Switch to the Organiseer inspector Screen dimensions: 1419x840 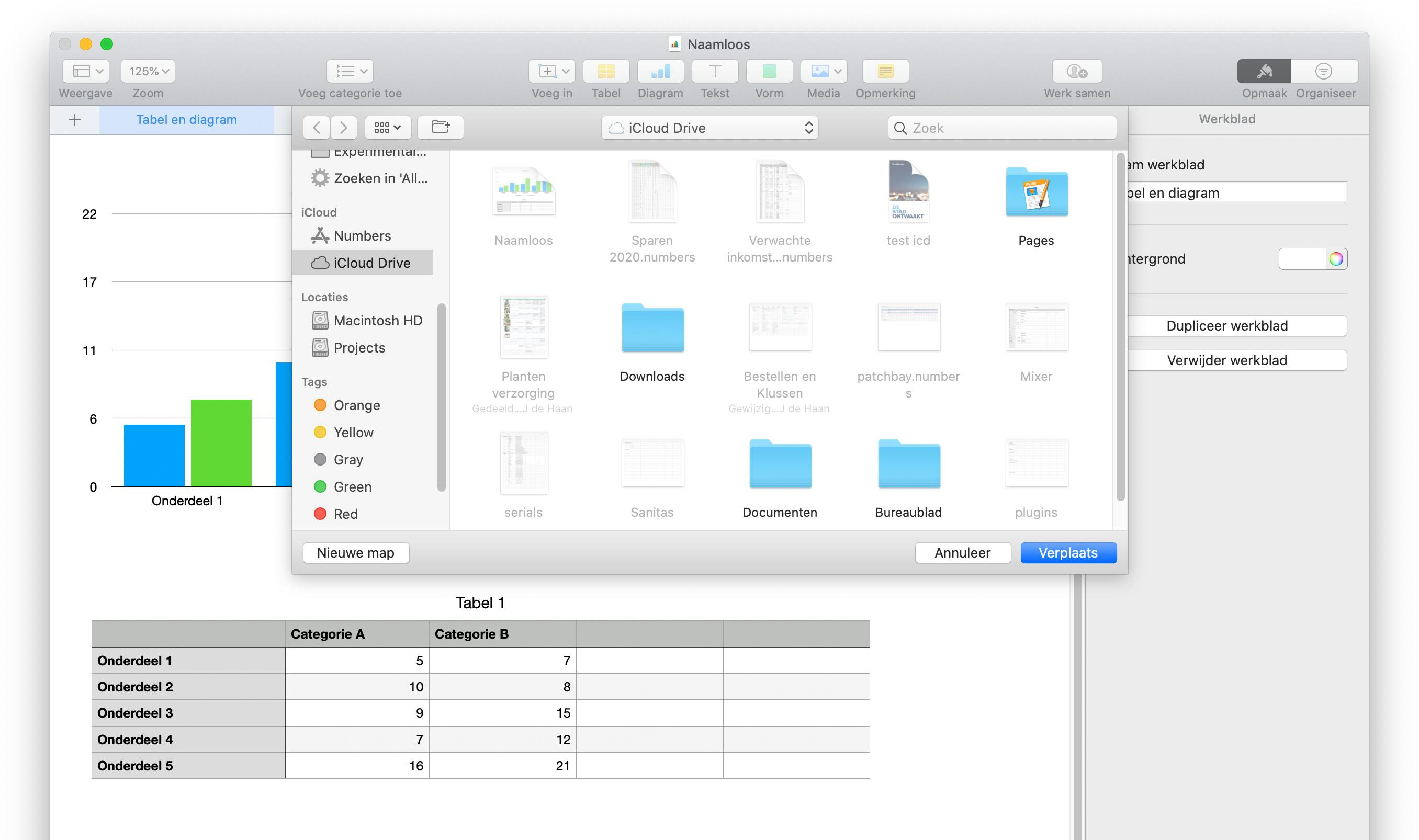pyautogui.click(x=1323, y=71)
